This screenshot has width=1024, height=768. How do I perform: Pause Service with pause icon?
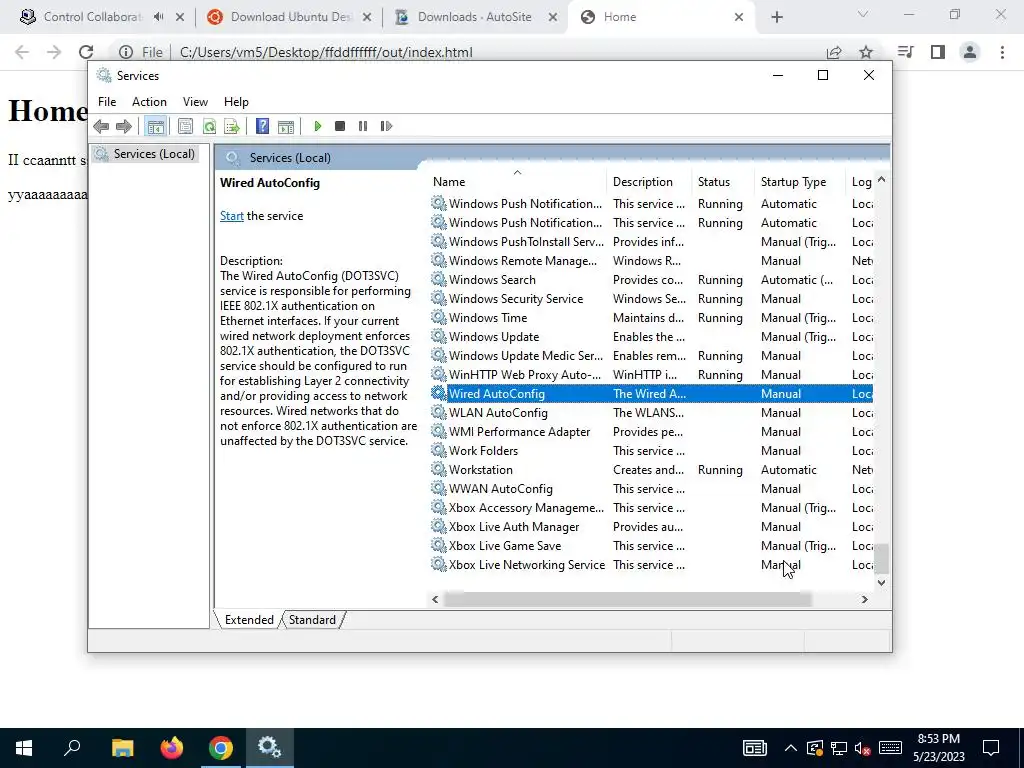pos(363,126)
